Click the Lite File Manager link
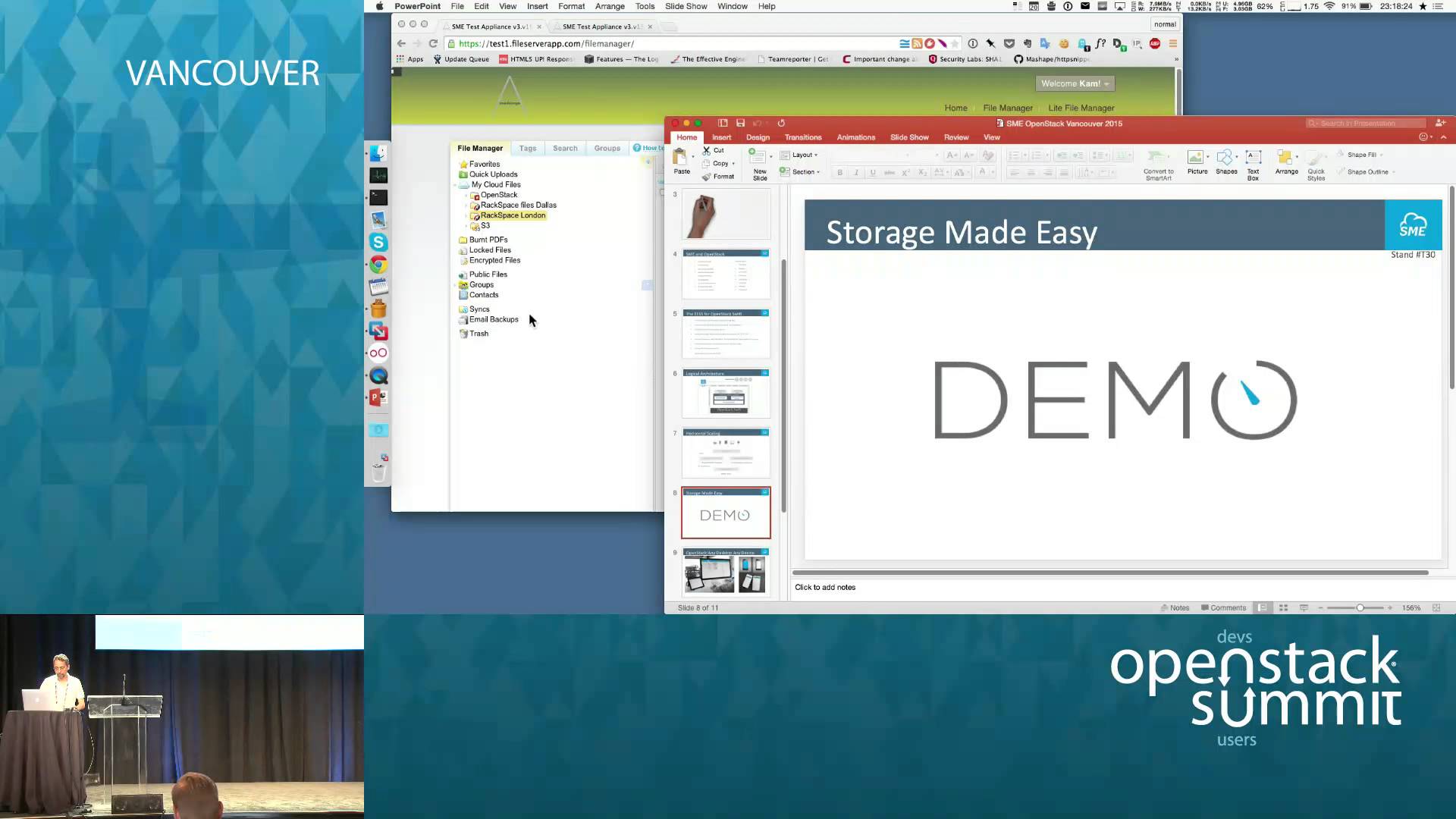Viewport: 1456px width, 819px height. click(x=1081, y=108)
